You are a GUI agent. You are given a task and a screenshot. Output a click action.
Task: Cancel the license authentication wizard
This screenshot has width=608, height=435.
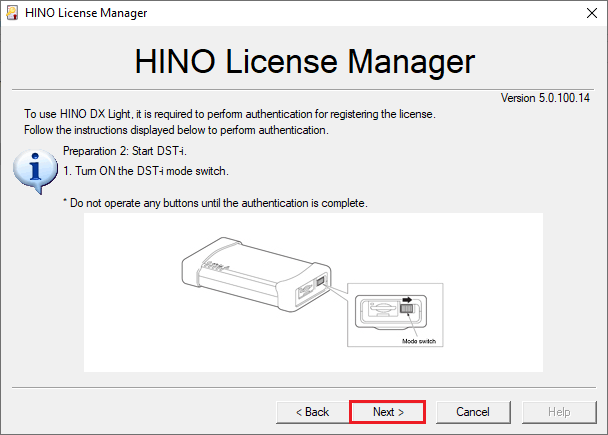click(473, 412)
